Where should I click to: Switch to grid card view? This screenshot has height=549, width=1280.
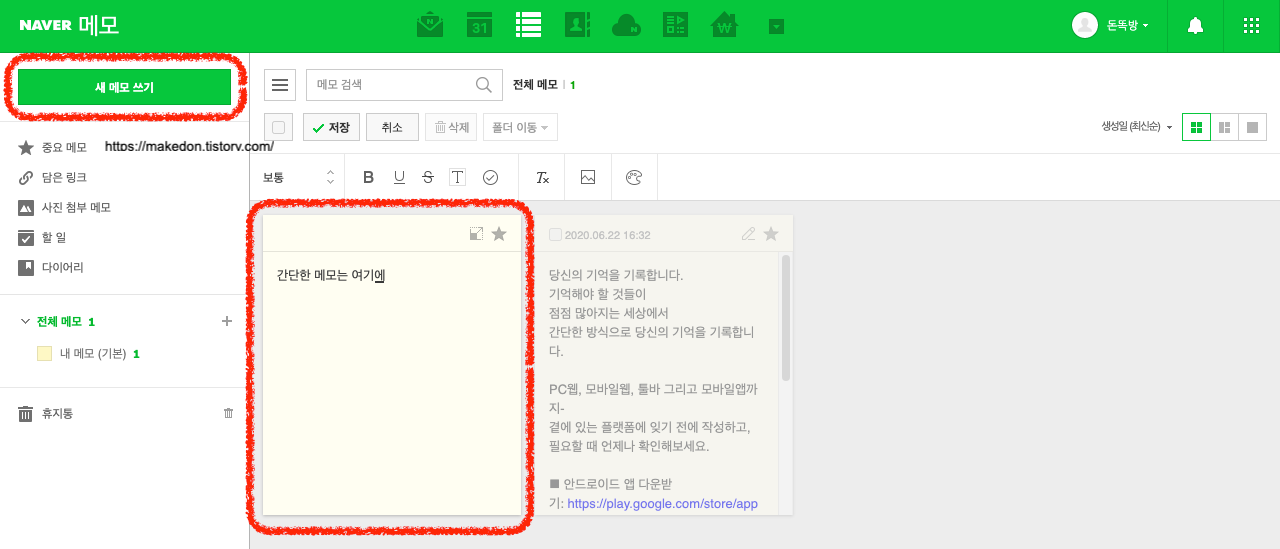(x=1196, y=127)
